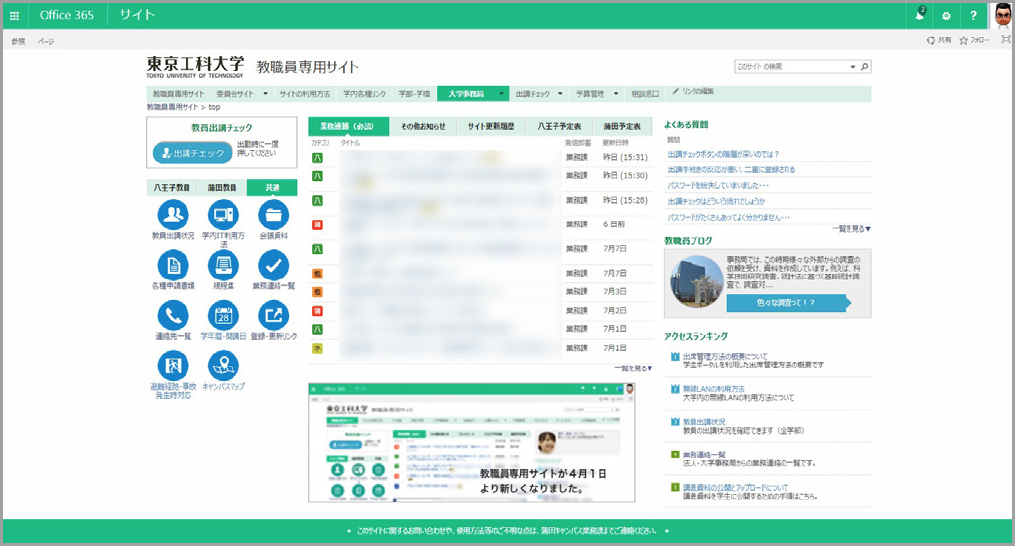Click the blog building photo thumbnail

(x=697, y=281)
